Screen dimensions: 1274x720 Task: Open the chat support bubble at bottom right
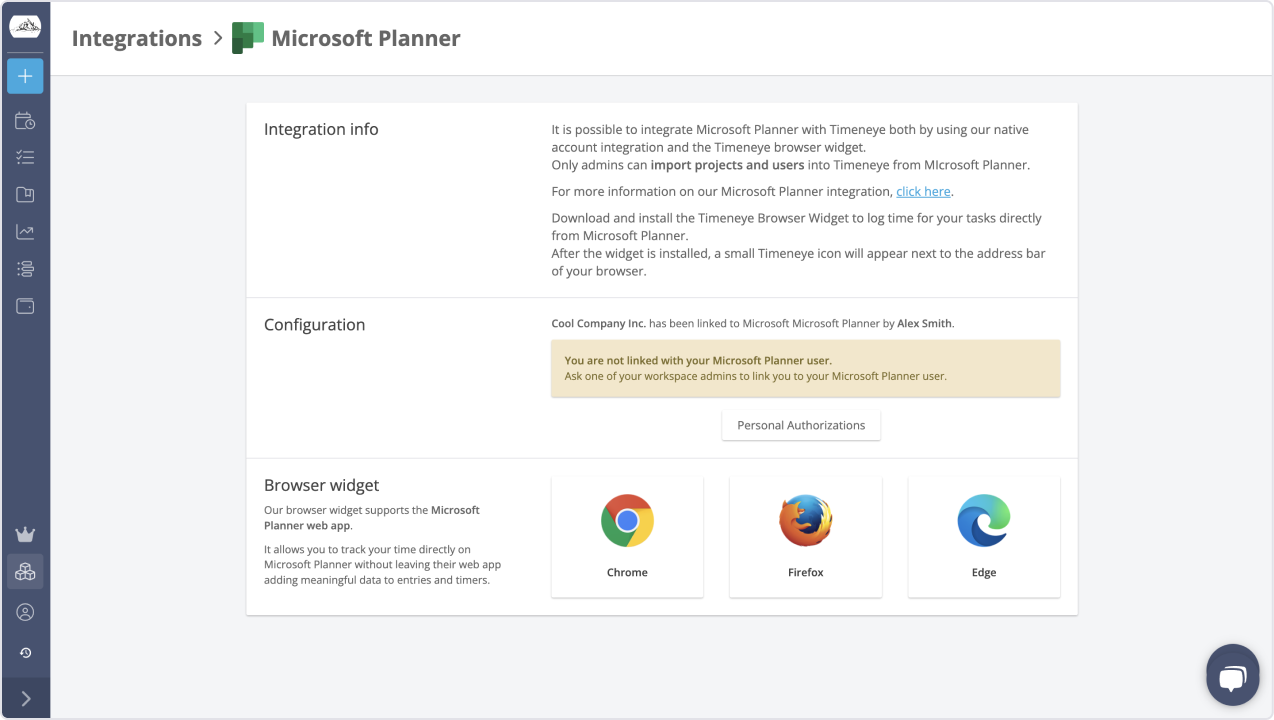click(x=1232, y=674)
